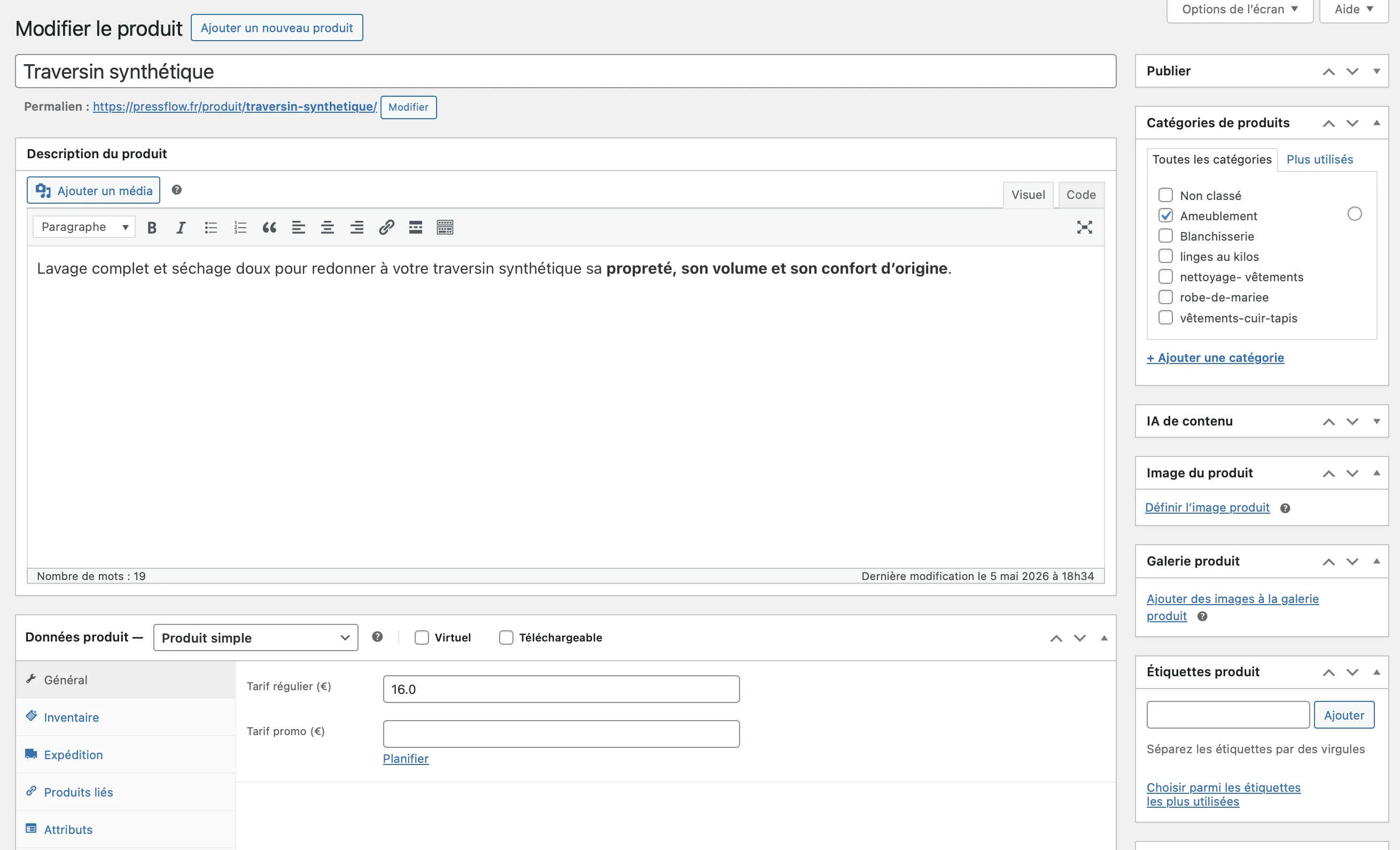Click Ajouter button for product tags

point(1344,715)
